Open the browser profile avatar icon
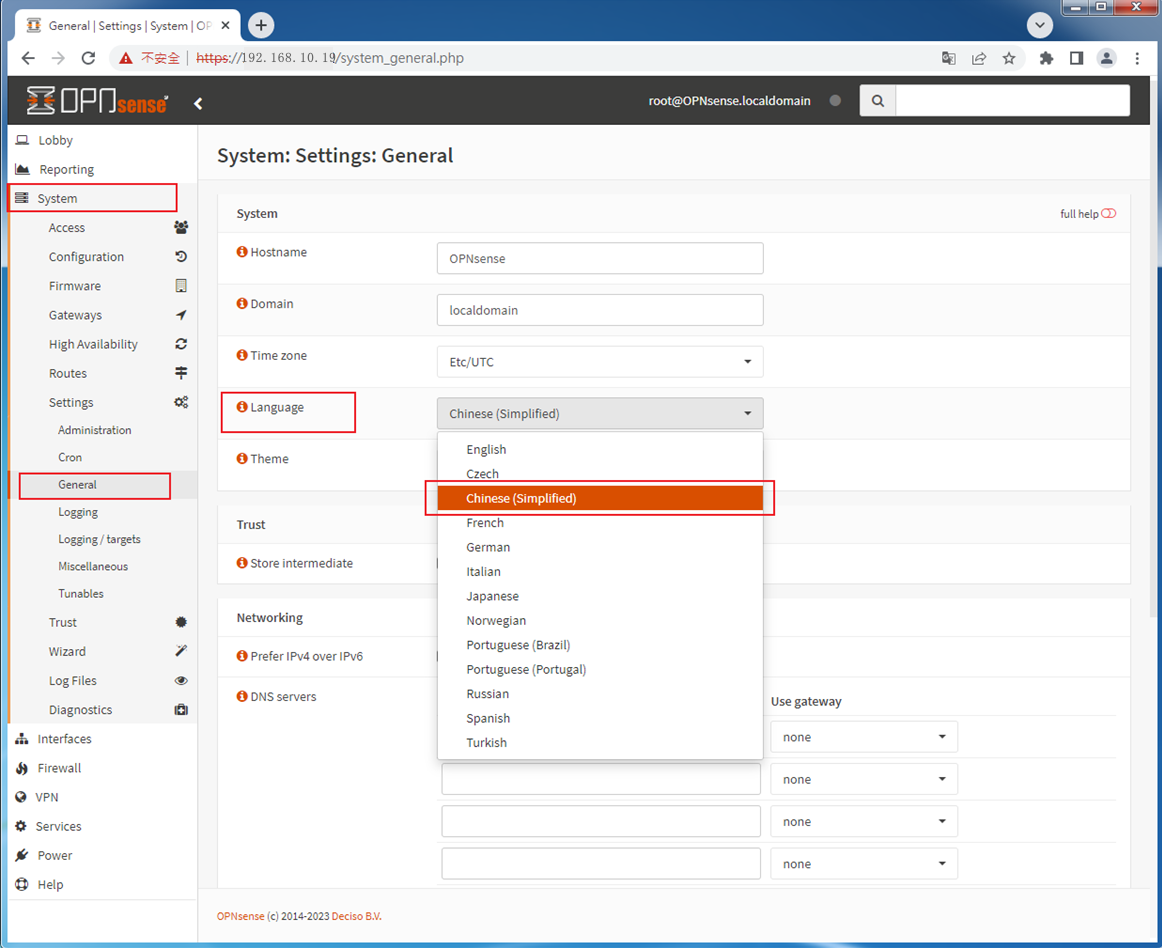Image resolution: width=1162 pixels, height=948 pixels. click(1106, 58)
